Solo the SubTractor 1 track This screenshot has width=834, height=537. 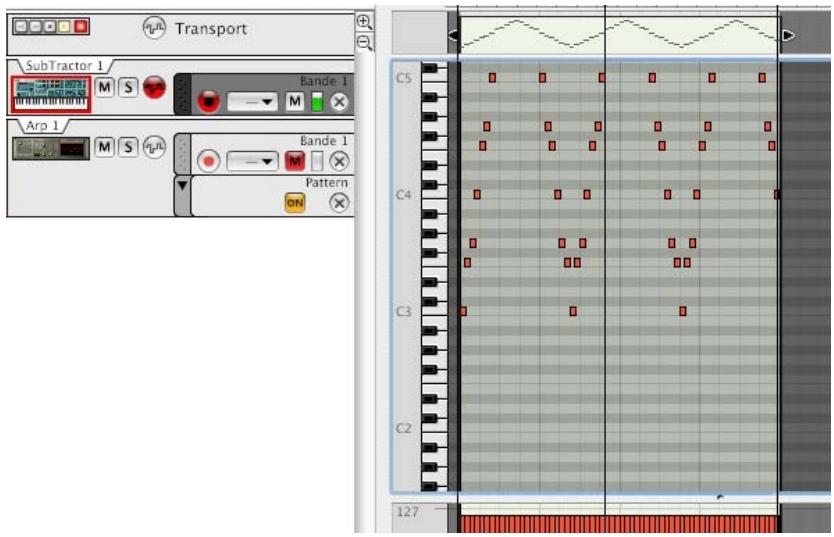coord(128,87)
